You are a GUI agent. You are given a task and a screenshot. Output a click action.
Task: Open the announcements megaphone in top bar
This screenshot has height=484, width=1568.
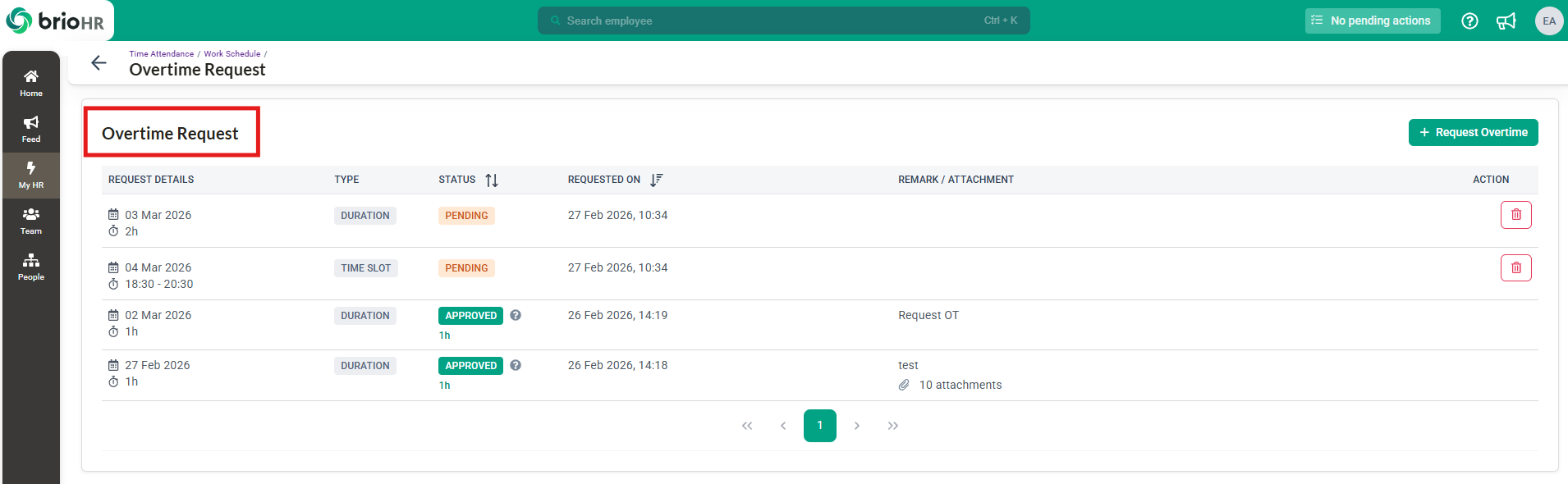click(1506, 21)
